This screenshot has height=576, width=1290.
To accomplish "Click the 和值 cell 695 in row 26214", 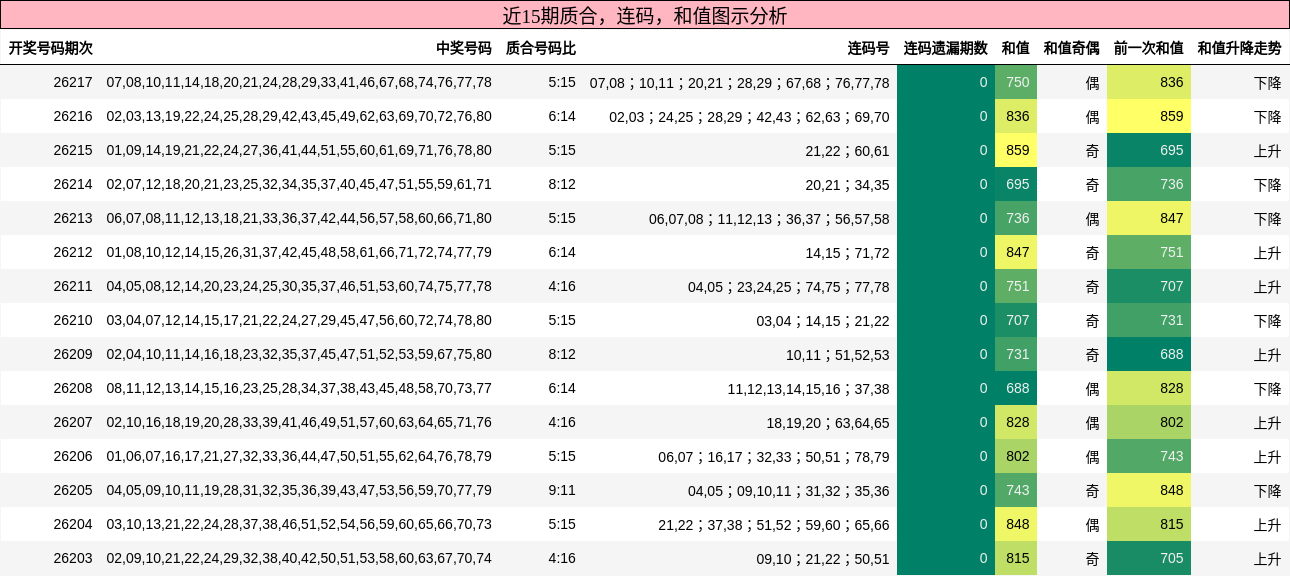I will point(1016,184).
